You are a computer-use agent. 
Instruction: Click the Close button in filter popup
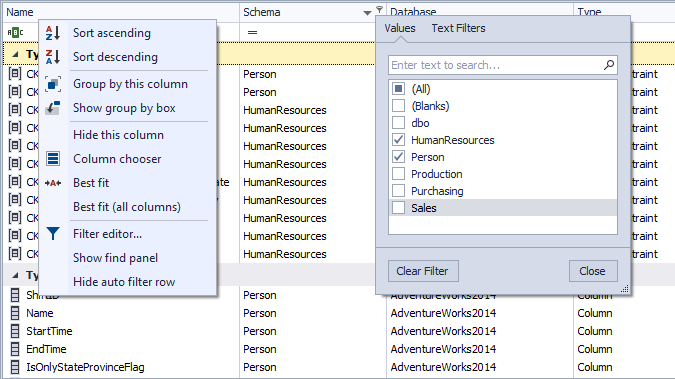pos(593,271)
